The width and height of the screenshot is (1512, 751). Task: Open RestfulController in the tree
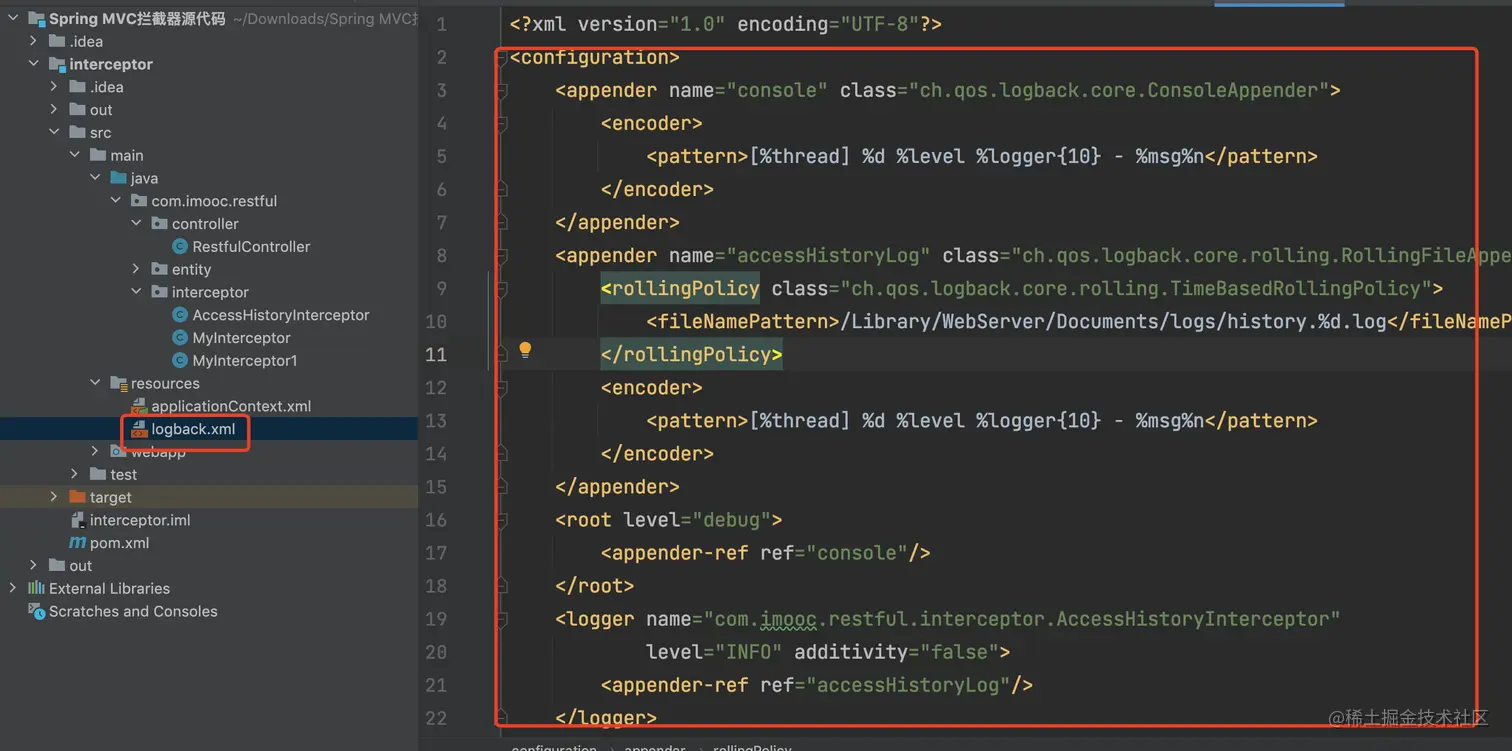(x=251, y=247)
